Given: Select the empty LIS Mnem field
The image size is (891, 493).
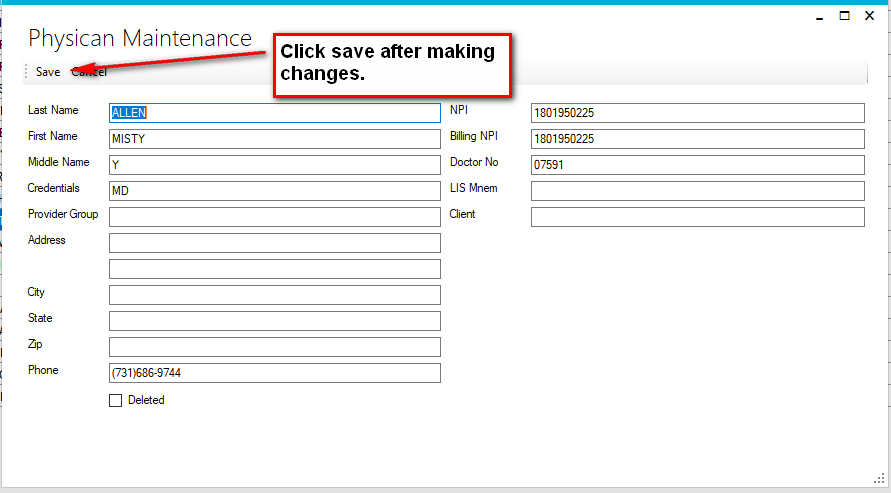Looking at the screenshot, I should tap(697, 191).
